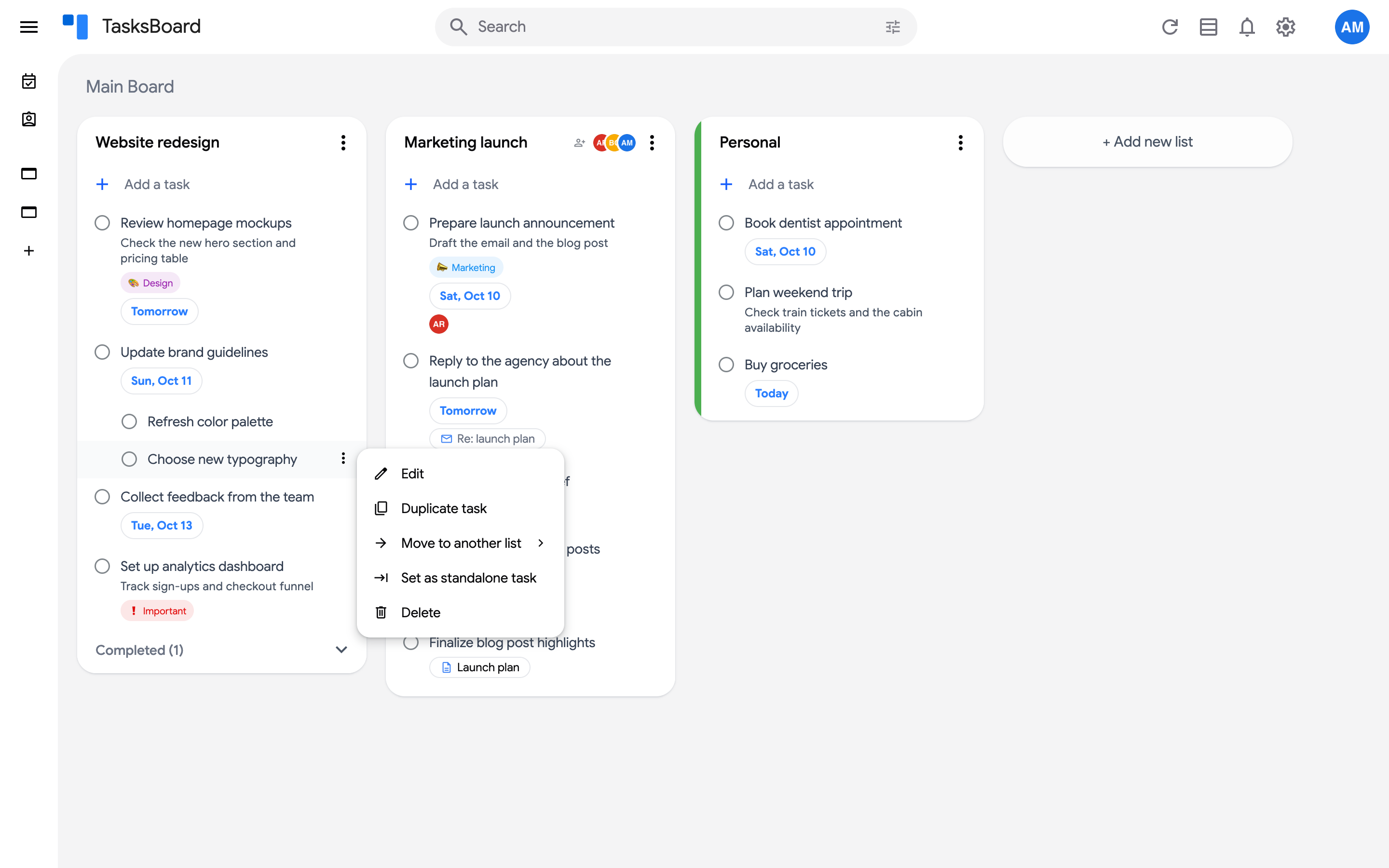Click Today due date on Buy groceries
The width and height of the screenshot is (1389, 868).
tap(771, 393)
